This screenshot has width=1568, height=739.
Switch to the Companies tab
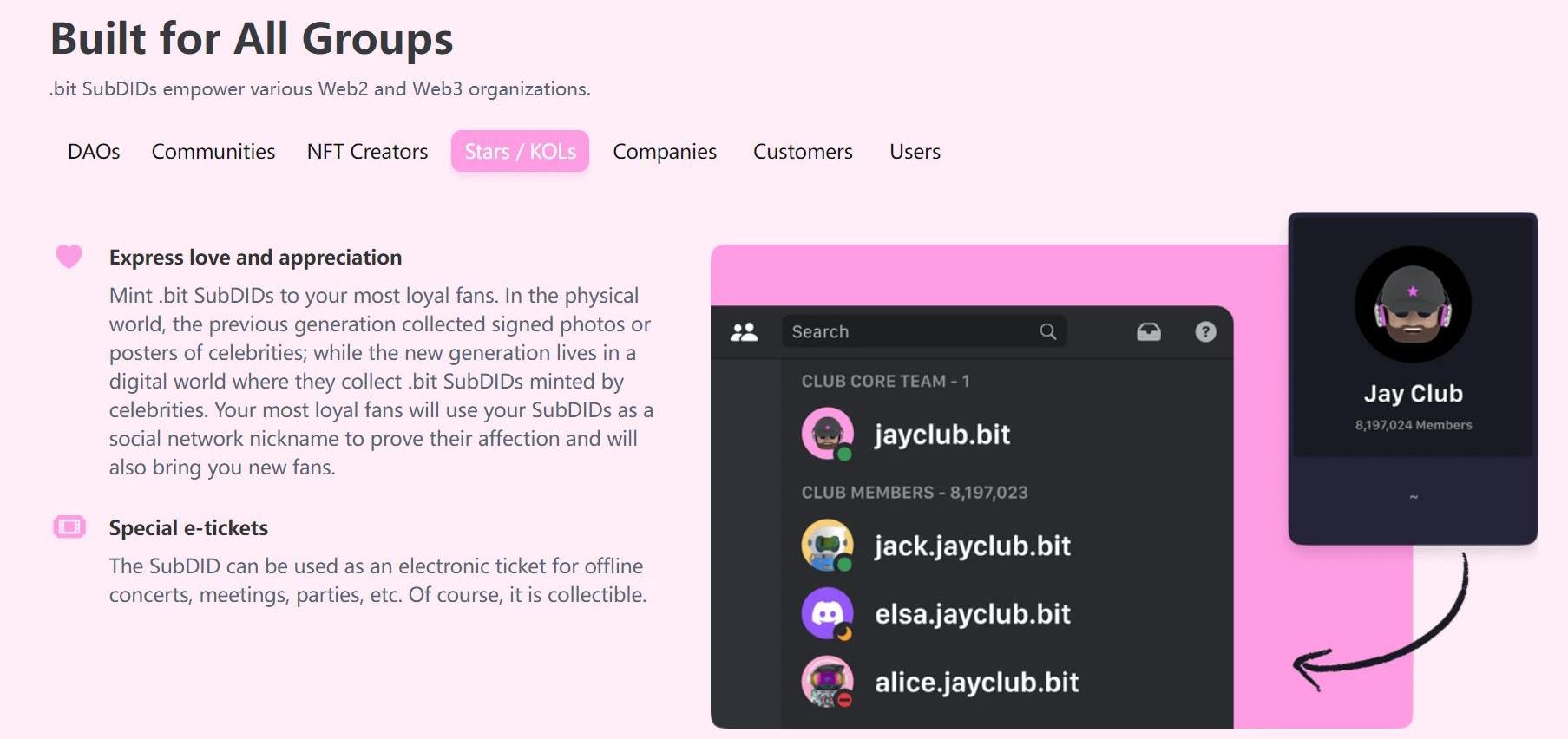[665, 152]
